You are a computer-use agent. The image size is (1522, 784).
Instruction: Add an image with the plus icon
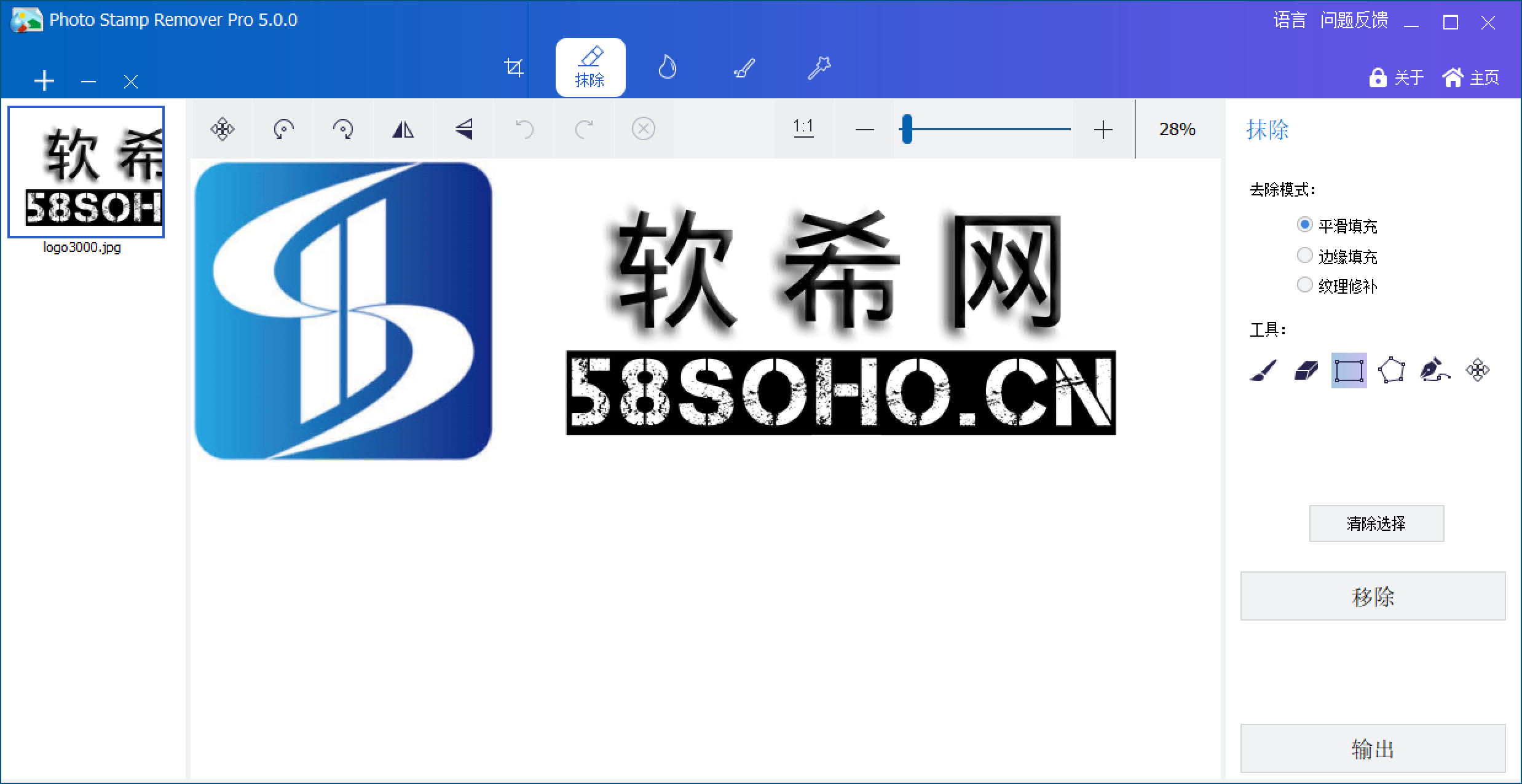pyautogui.click(x=44, y=81)
